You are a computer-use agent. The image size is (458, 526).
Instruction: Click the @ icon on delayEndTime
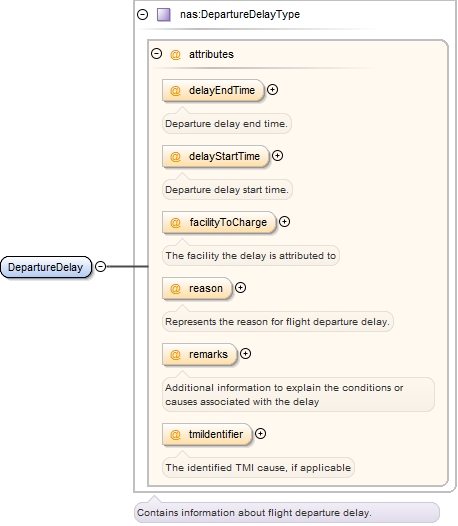(175, 91)
